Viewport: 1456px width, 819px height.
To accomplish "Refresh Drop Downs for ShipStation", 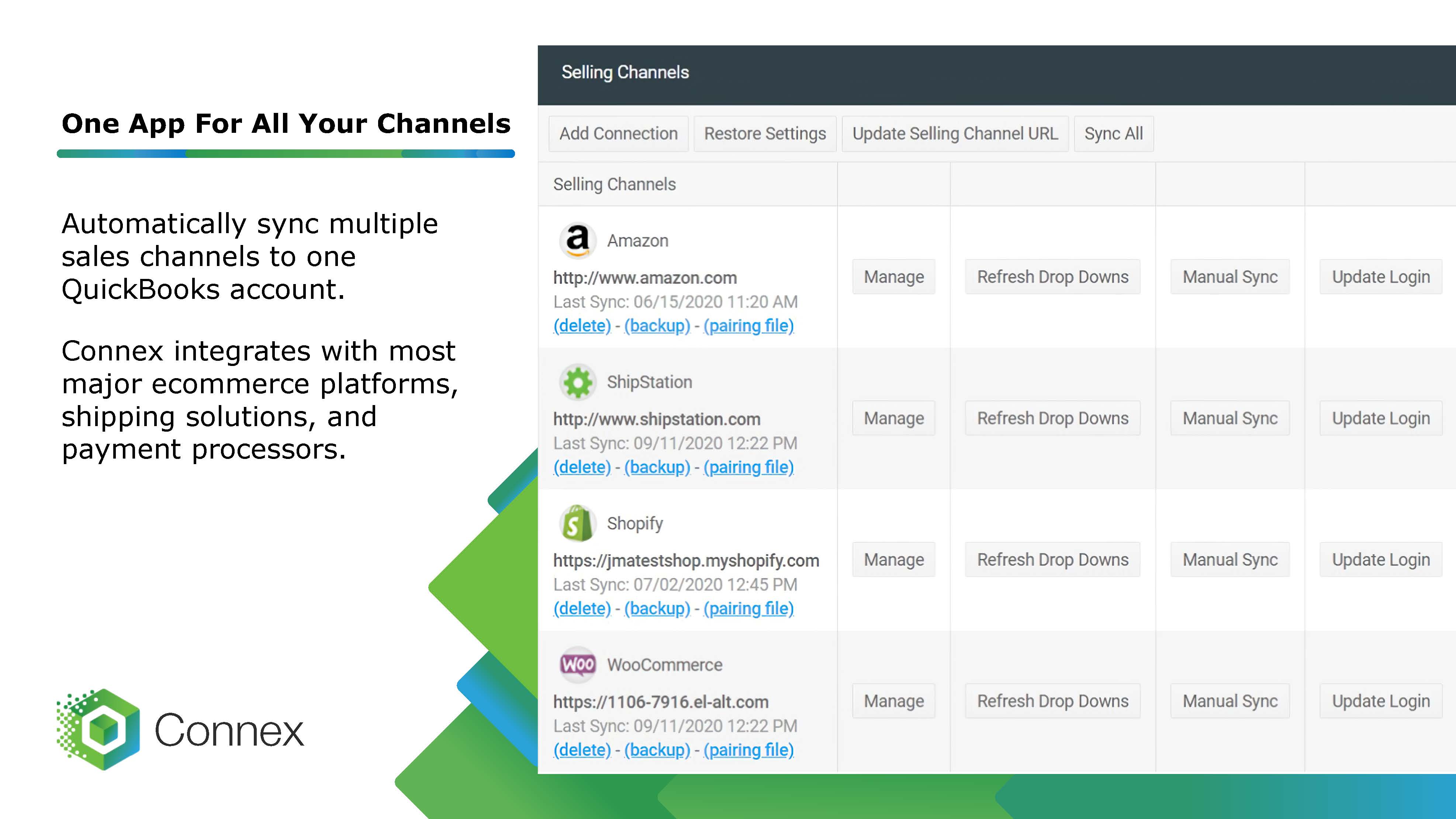I will pos(1052,418).
